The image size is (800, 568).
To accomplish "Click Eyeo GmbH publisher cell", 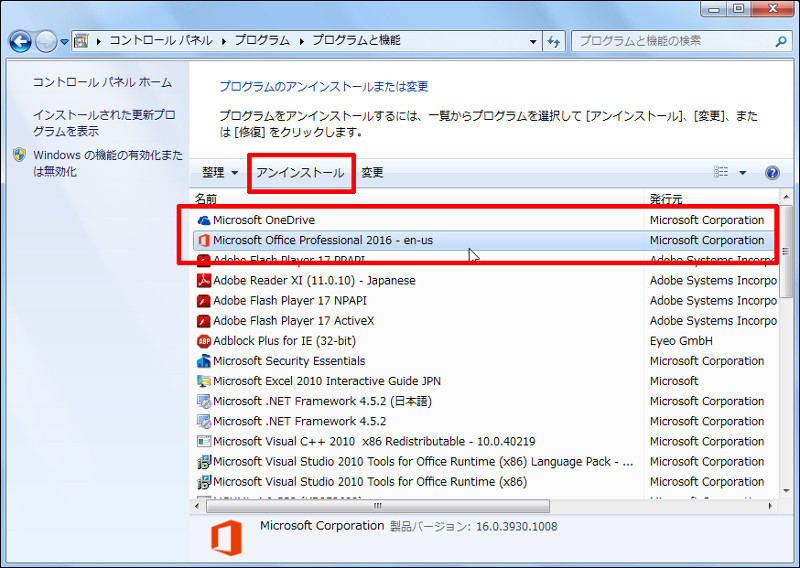I will pos(681,341).
